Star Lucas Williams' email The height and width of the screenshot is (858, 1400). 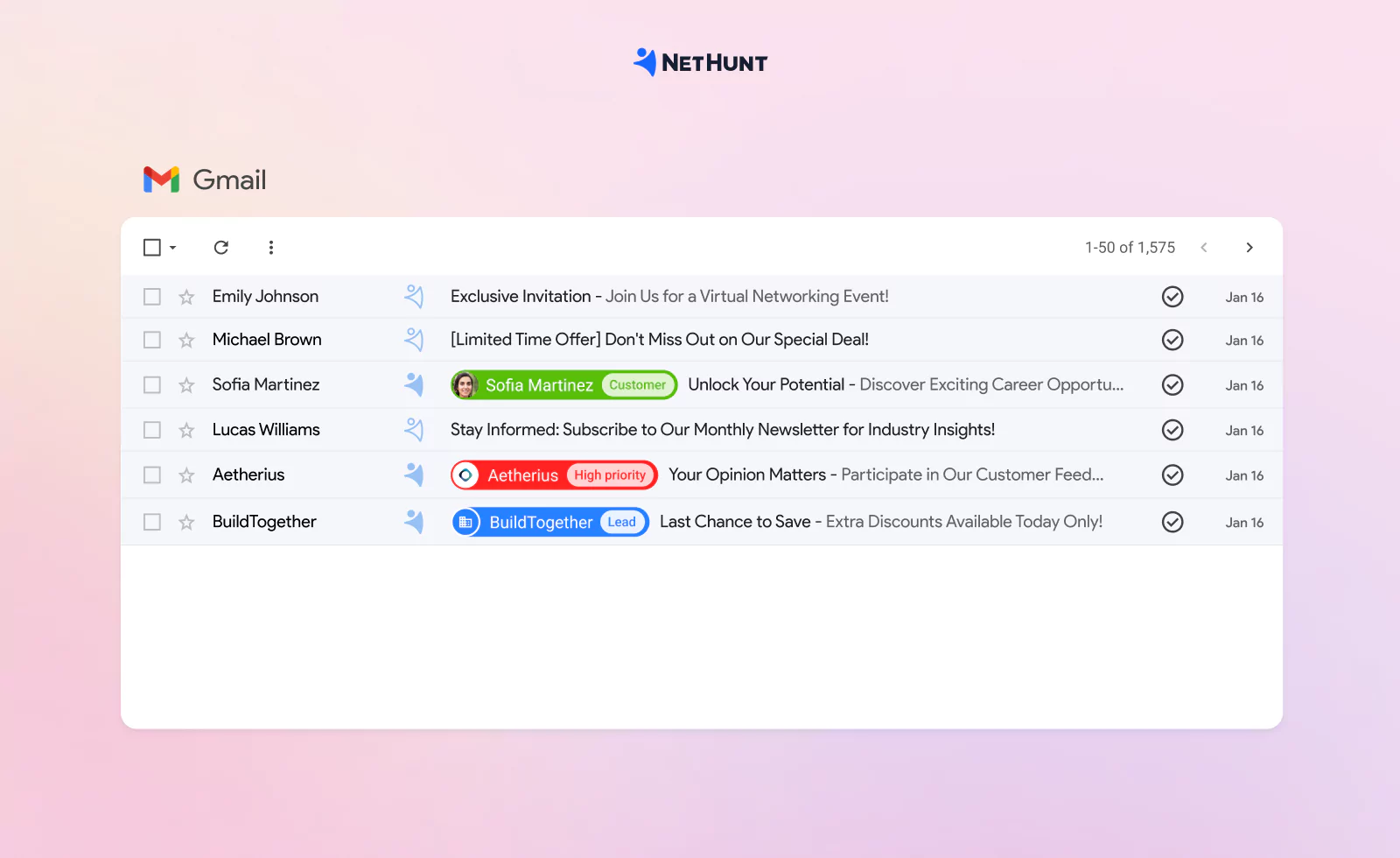pyautogui.click(x=185, y=429)
